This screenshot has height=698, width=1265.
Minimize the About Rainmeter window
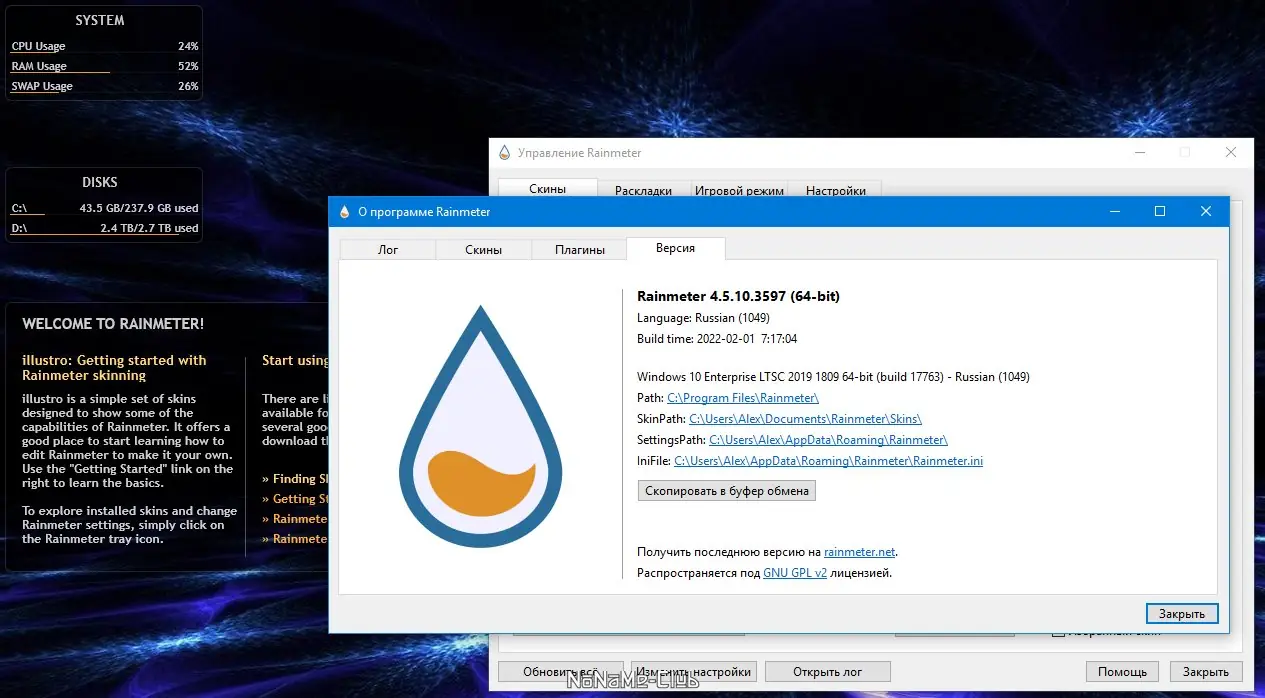pos(1114,212)
